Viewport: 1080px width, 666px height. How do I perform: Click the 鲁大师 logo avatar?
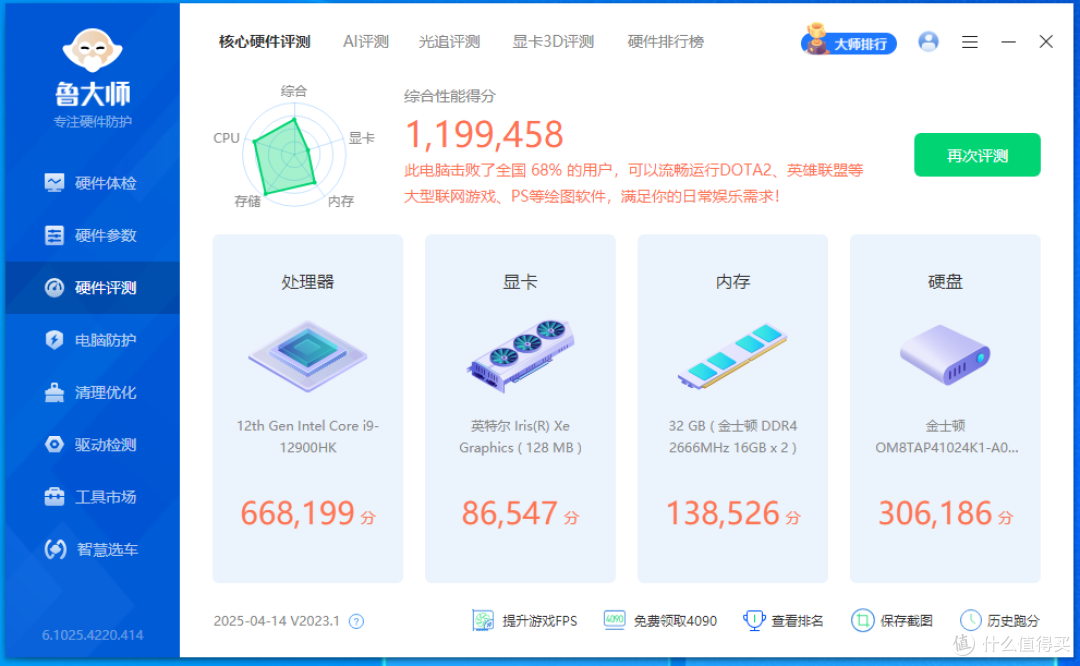point(92,50)
